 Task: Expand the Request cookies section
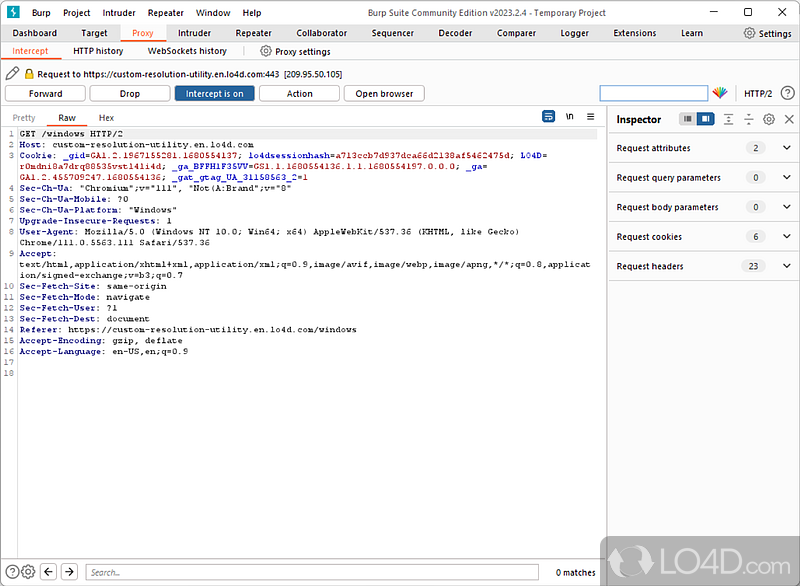click(702, 236)
